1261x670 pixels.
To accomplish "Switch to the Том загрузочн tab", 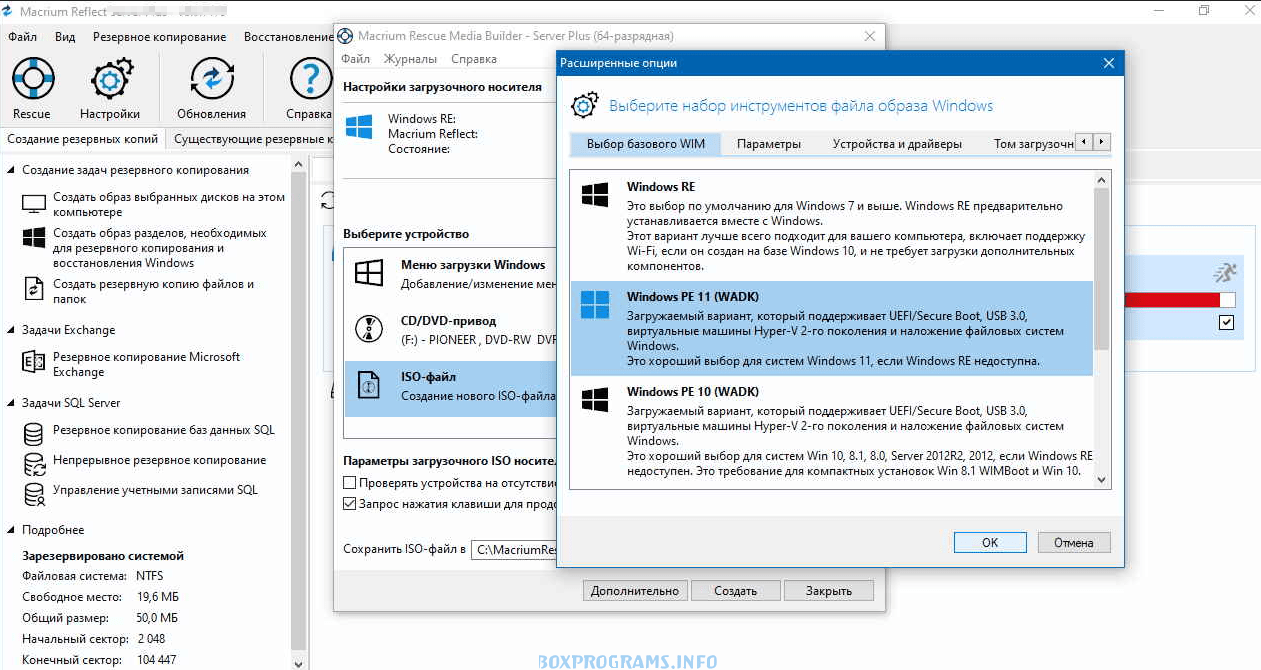I will 1033,143.
